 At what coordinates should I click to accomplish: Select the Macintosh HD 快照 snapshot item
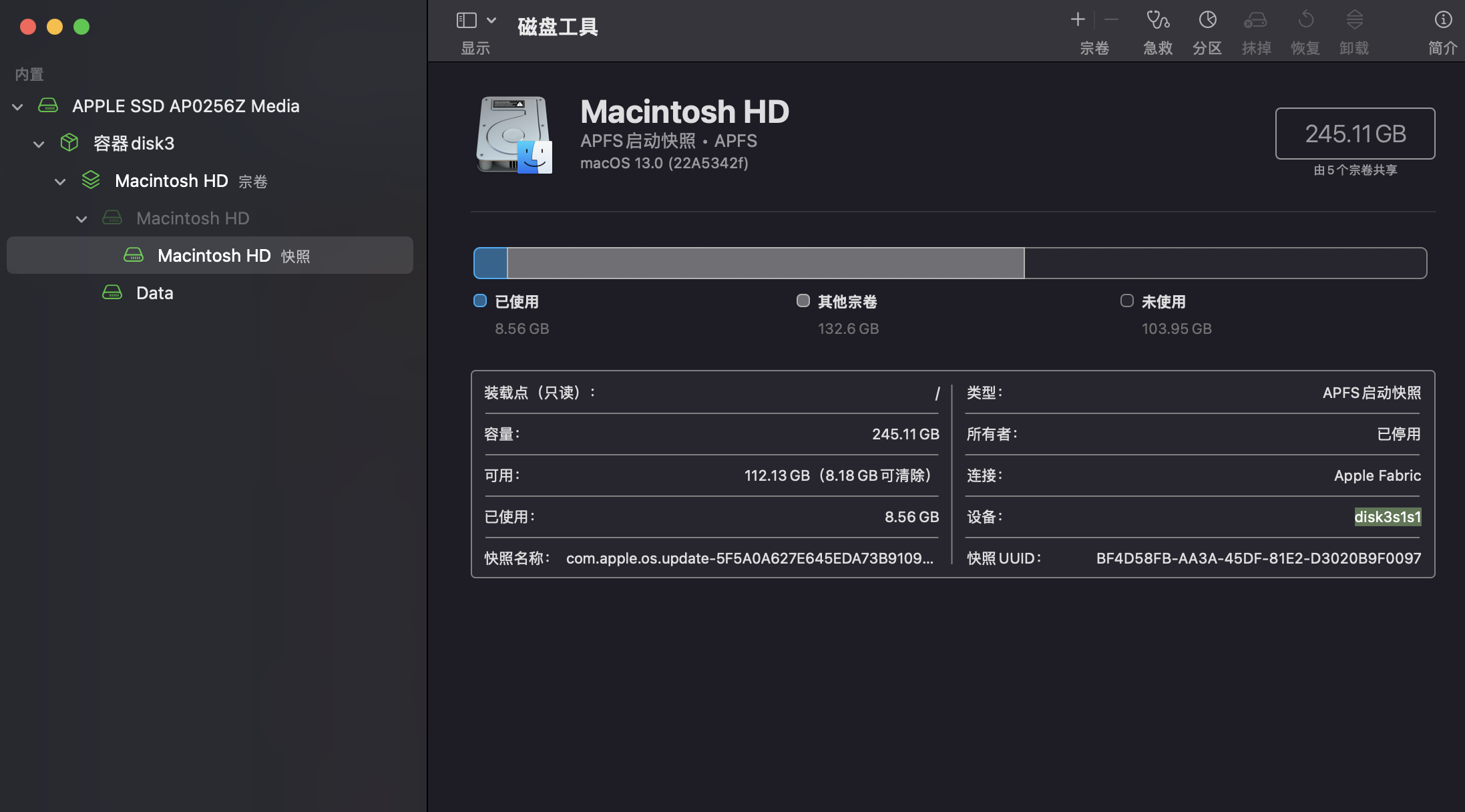tap(214, 256)
